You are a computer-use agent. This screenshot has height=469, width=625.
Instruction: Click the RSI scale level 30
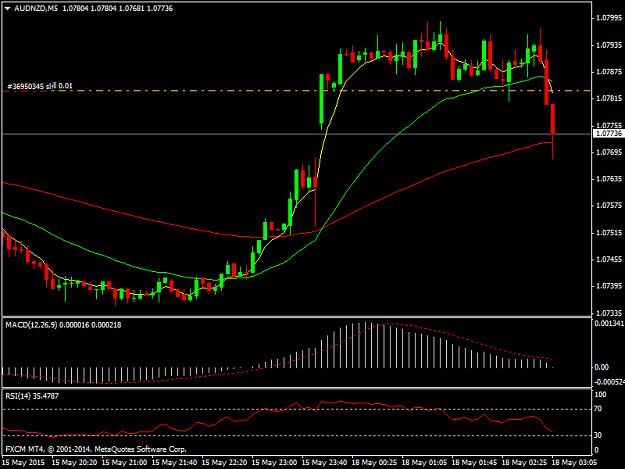pyautogui.click(x=598, y=435)
